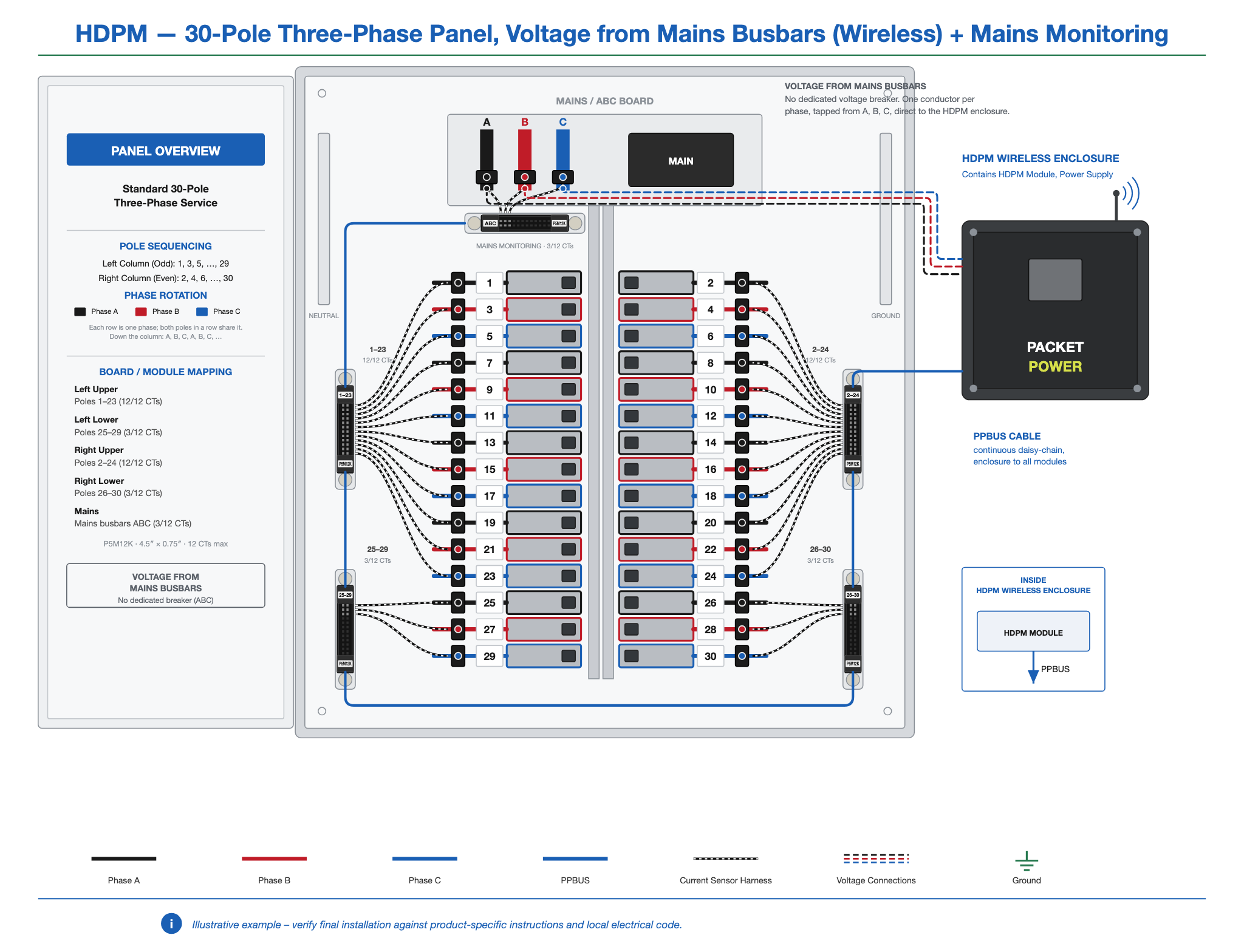1244x952 pixels.
Task: Click the Phase C blue legend swatch
Action: point(202,311)
